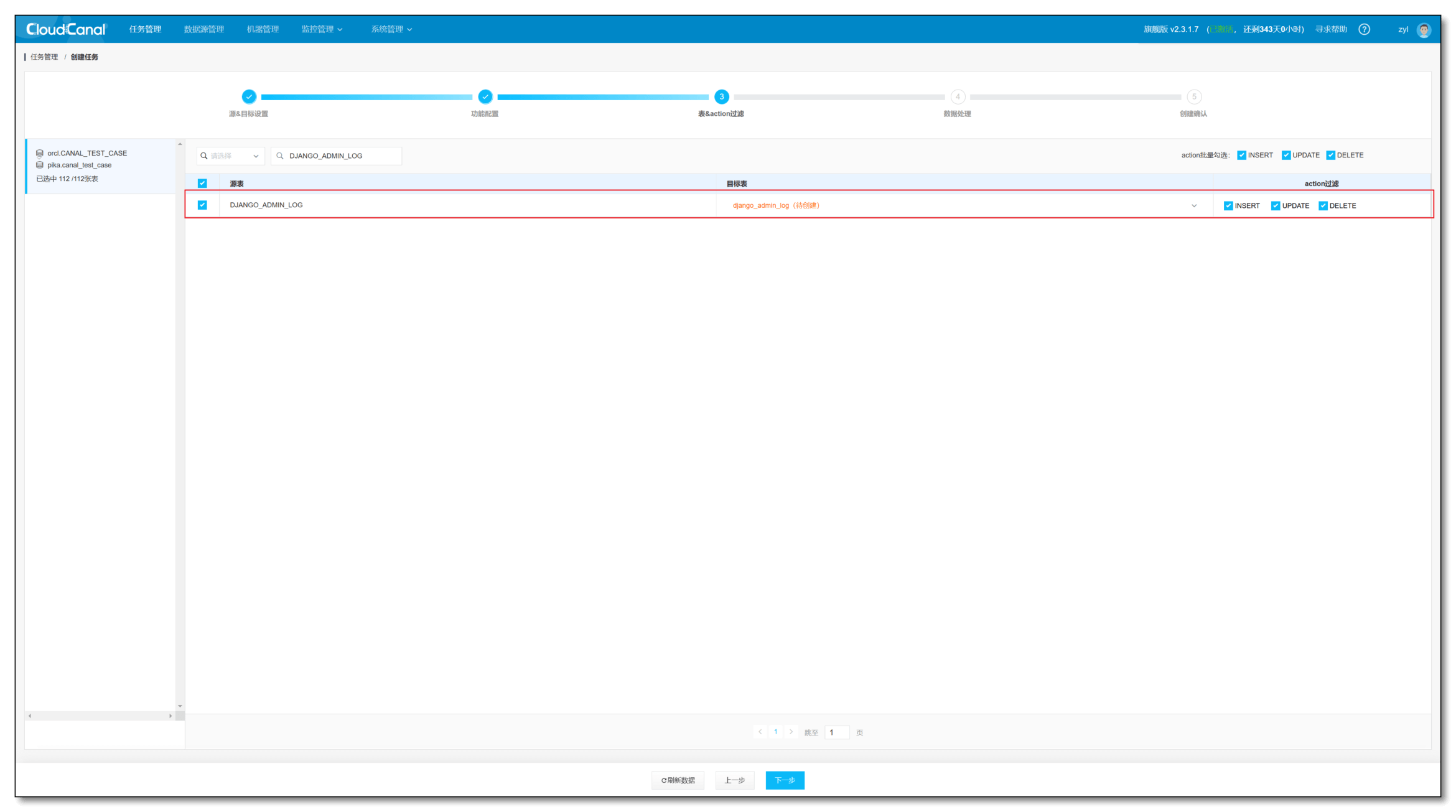
Task: Open 数据源管理 in the top menu
Action: pyautogui.click(x=203, y=29)
